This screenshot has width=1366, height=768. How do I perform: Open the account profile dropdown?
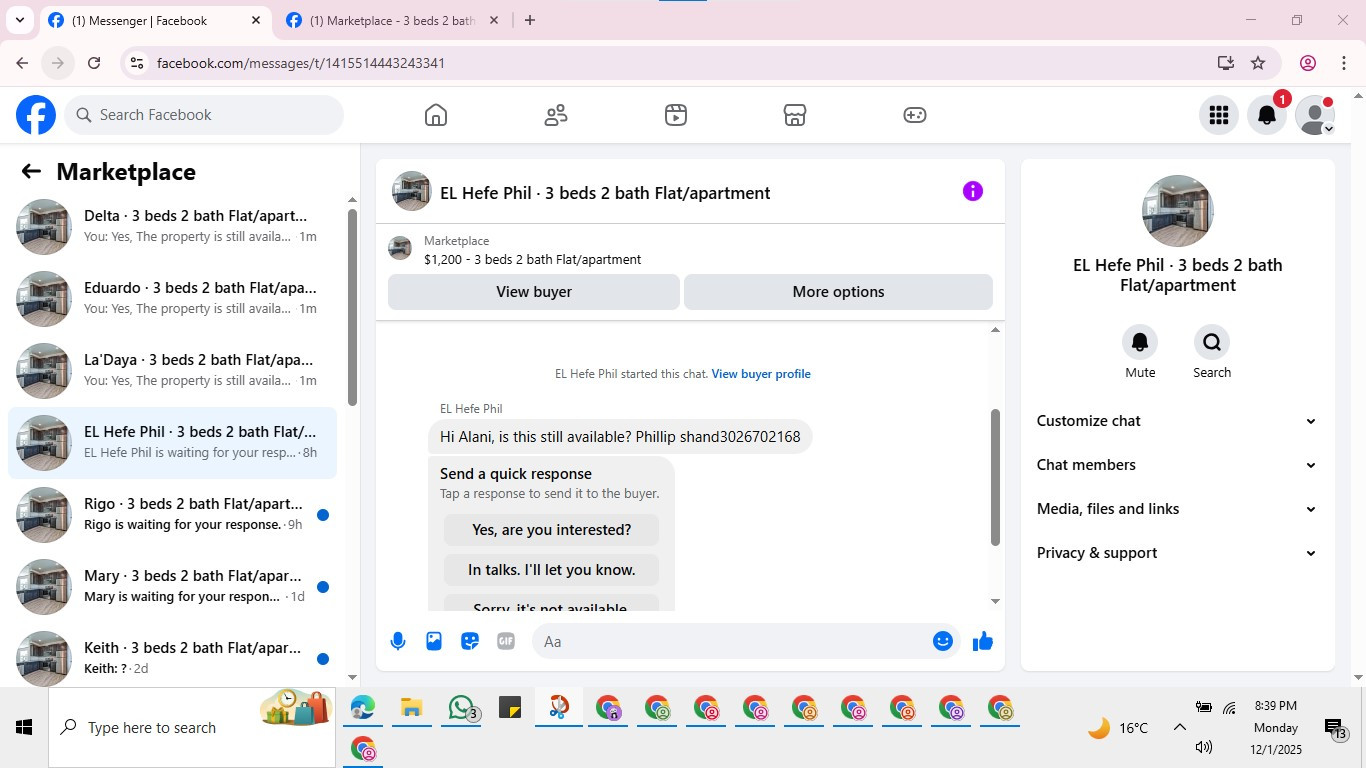point(1314,115)
